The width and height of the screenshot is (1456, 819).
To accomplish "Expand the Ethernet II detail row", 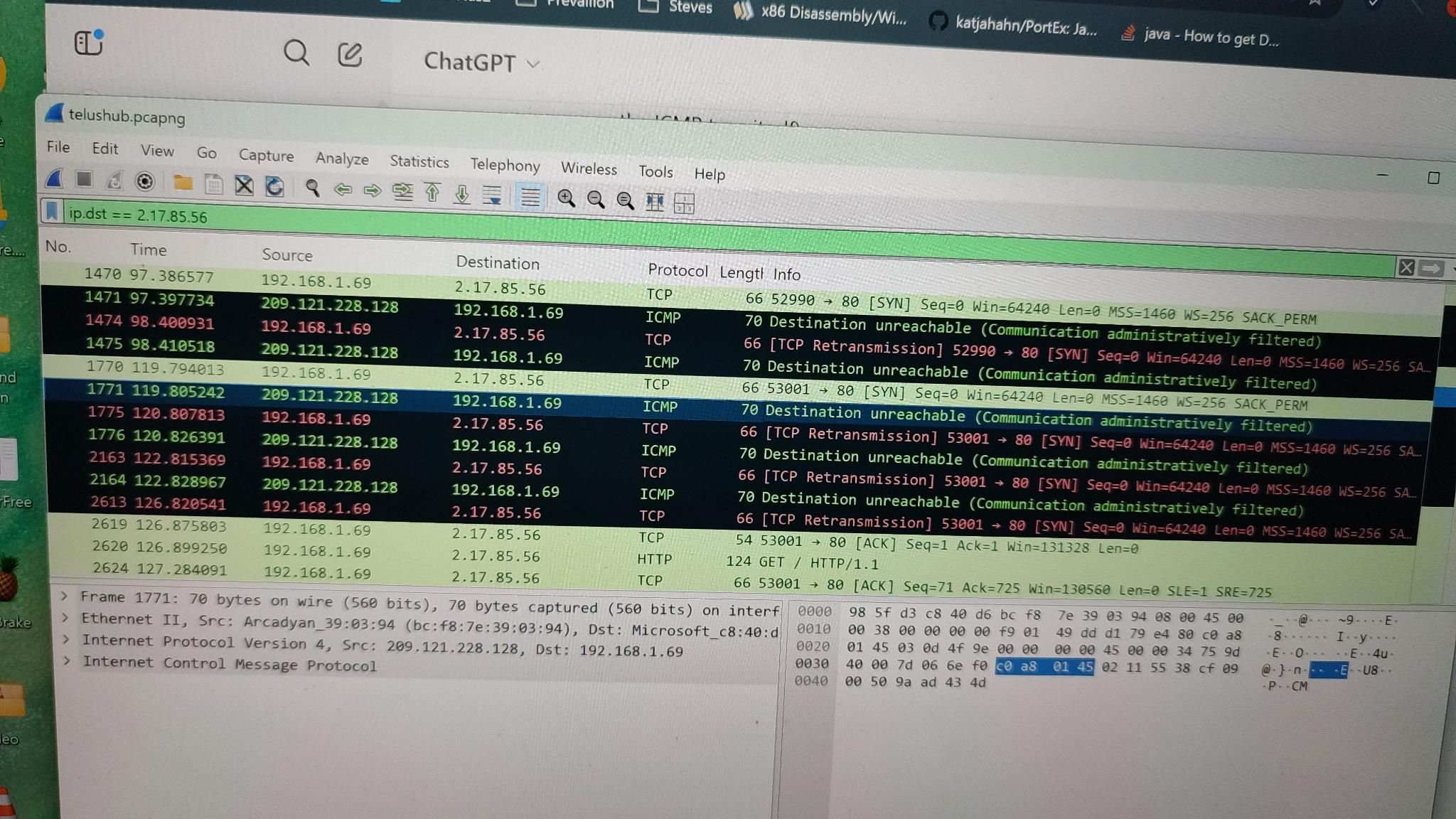I will [65, 617].
